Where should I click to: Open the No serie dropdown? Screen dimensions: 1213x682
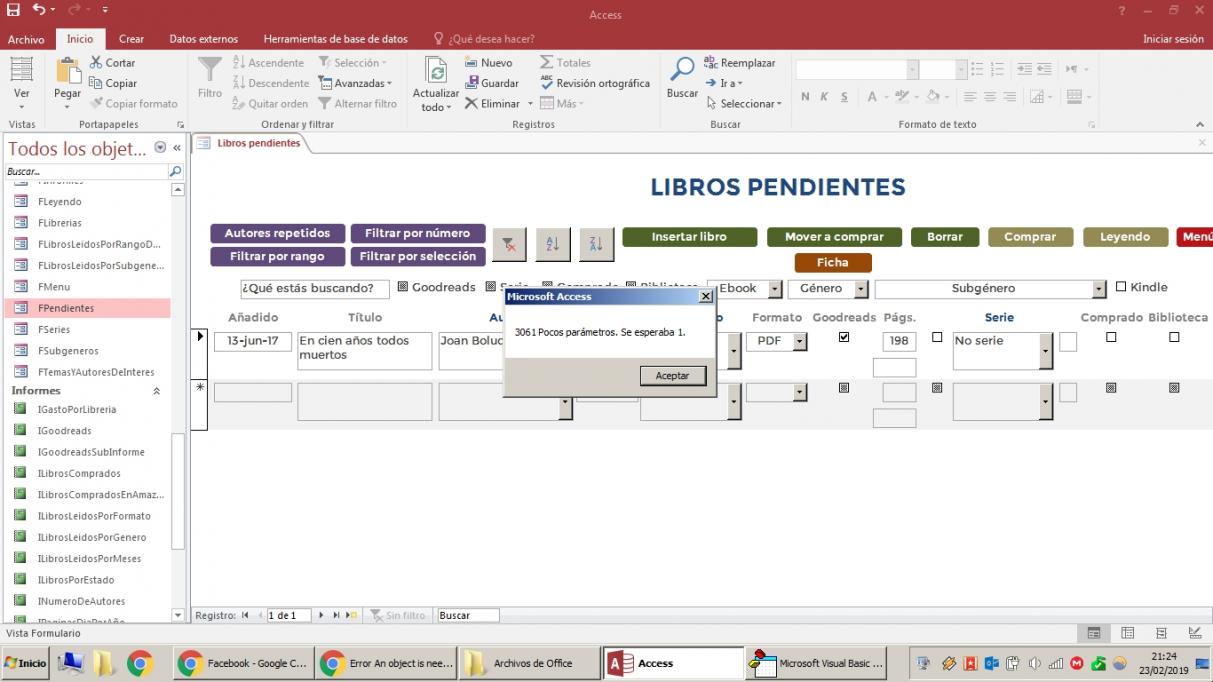coord(1046,351)
